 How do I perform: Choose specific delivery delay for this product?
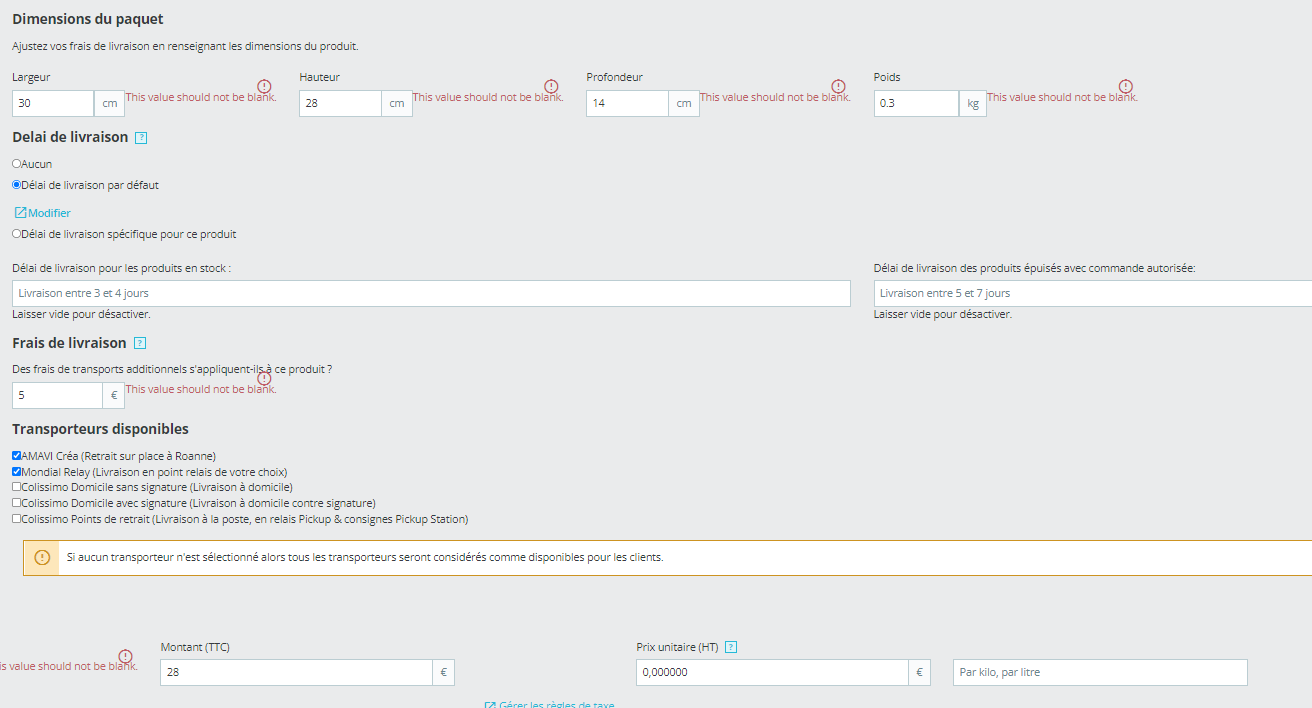click(16, 234)
